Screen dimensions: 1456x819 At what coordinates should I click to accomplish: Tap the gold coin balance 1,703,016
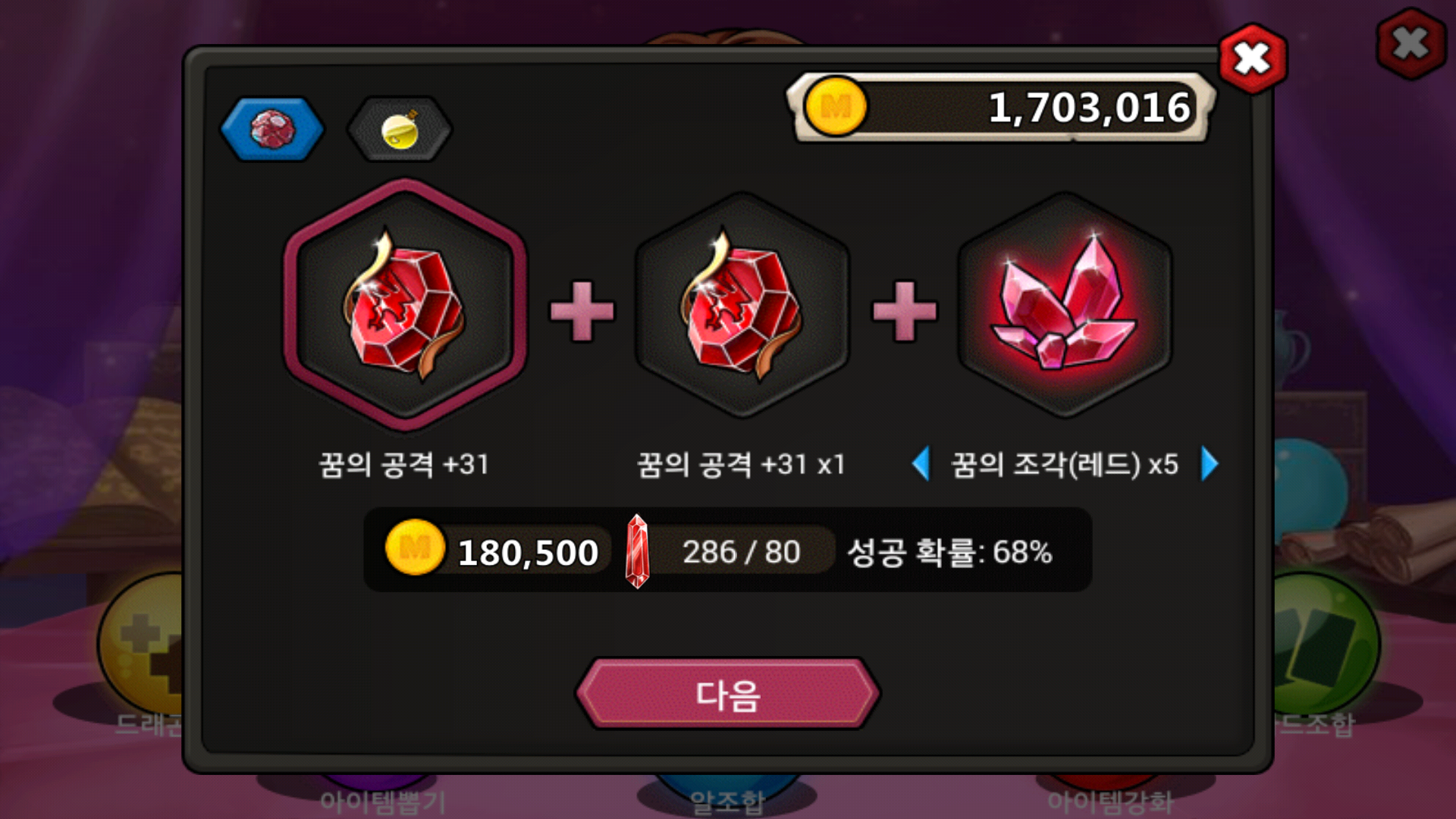(x=1001, y=108)
